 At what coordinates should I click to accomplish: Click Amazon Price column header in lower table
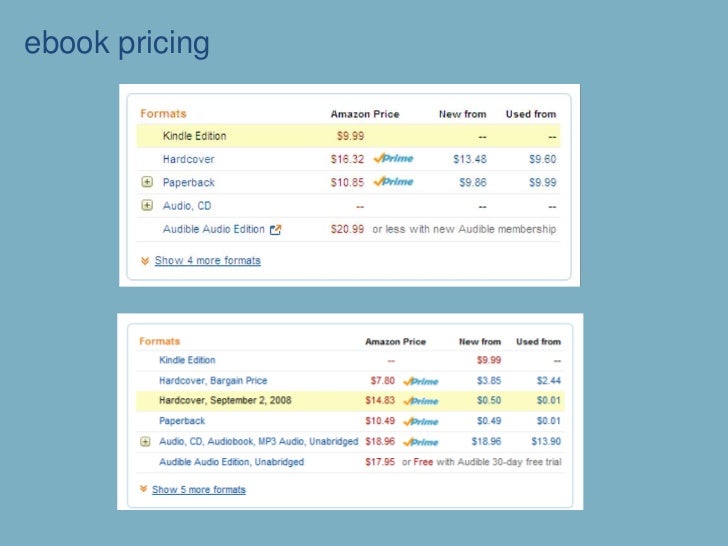coord(395,342)
